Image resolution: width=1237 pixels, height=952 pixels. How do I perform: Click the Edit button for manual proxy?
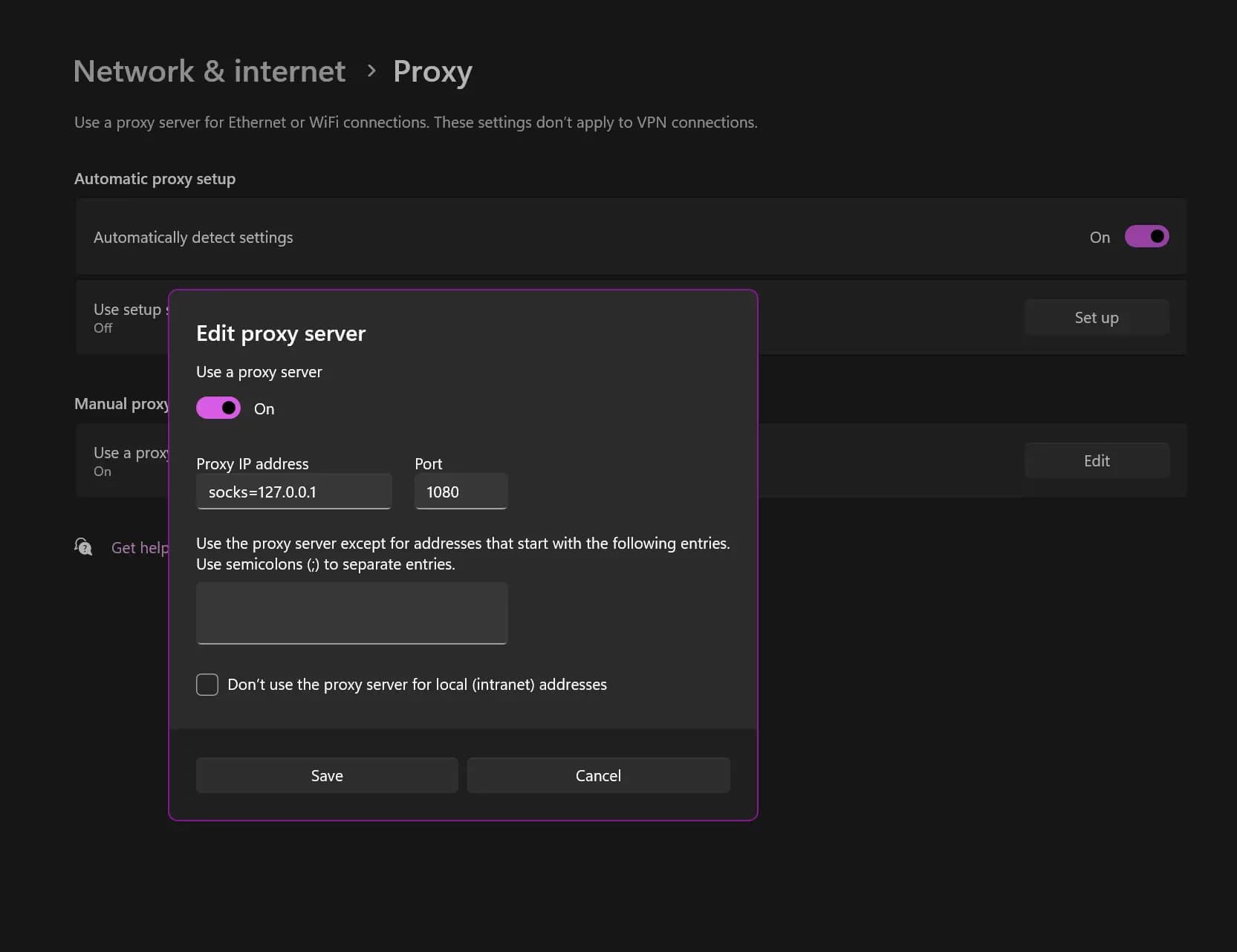pyautogui.click(x=1097, y=460)
